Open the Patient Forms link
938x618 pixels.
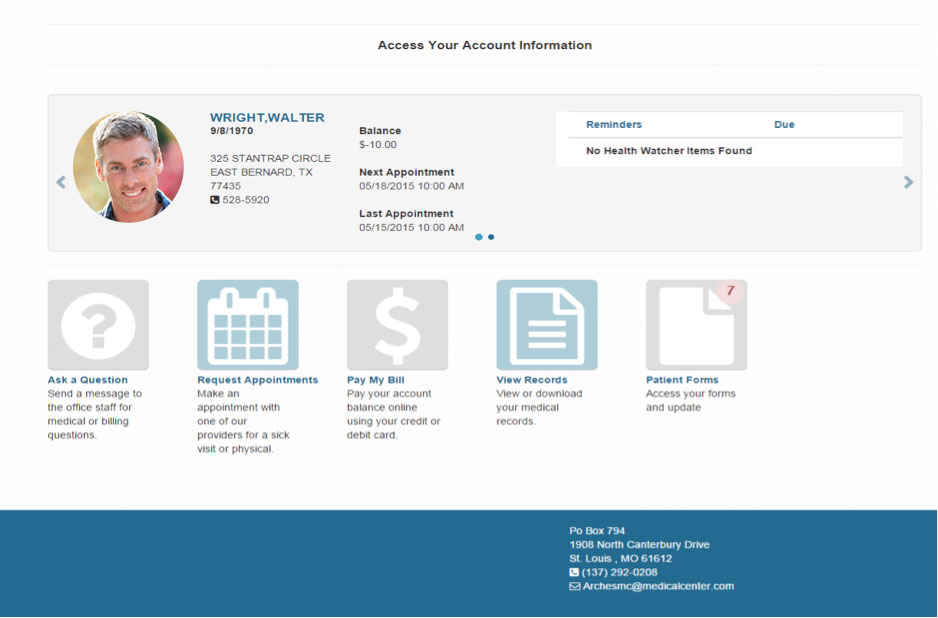[682, 380]
